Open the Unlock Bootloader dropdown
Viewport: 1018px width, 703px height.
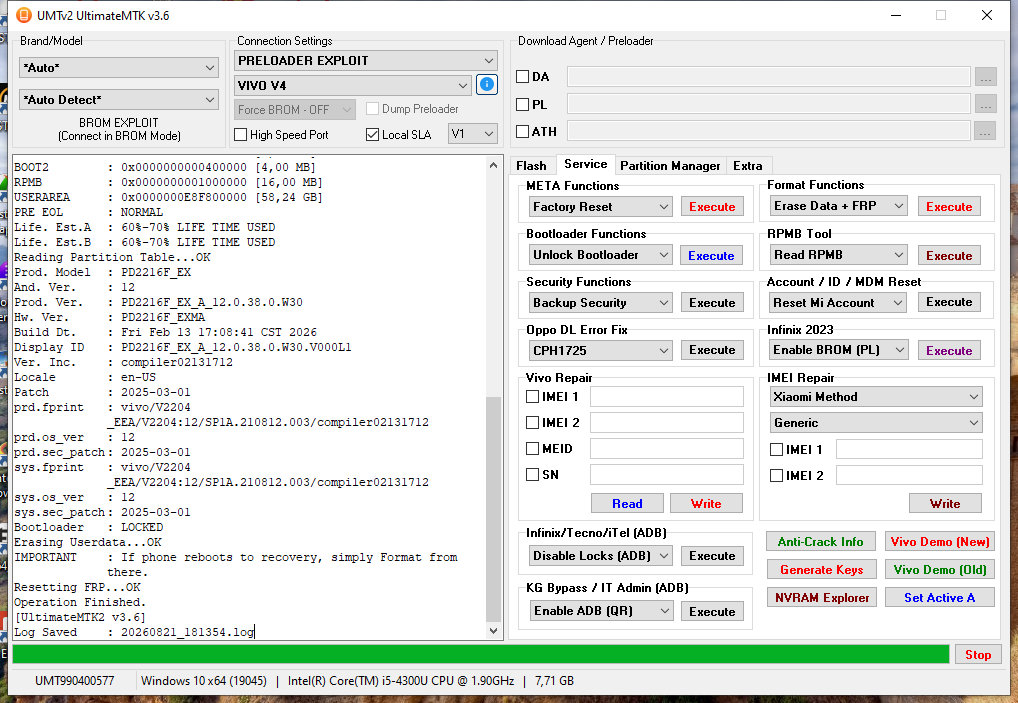601,254
